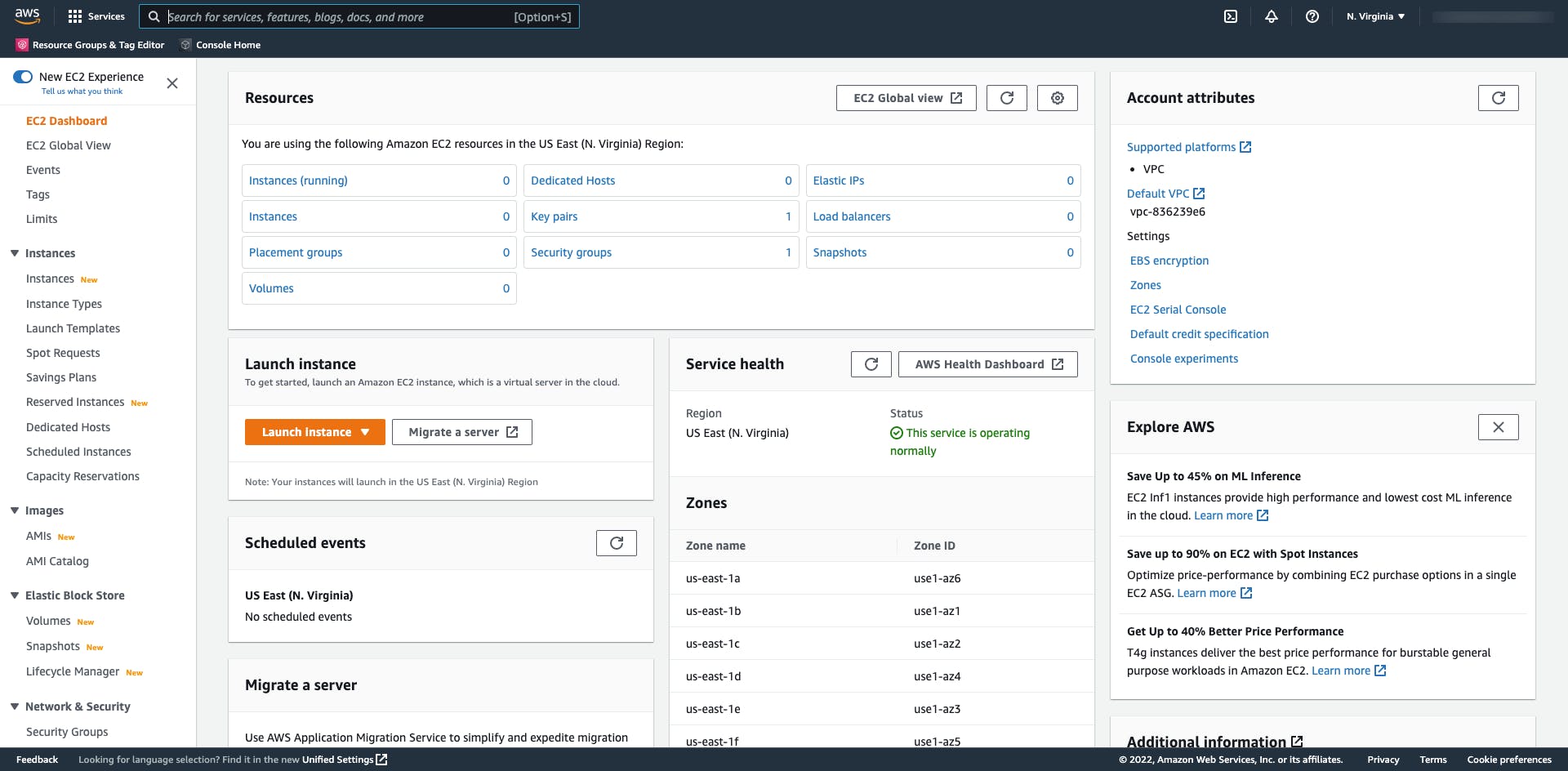Open Launch Templates in sidebar
The height and width of the screenshot is (771, 1568).
tap(73, 328)
